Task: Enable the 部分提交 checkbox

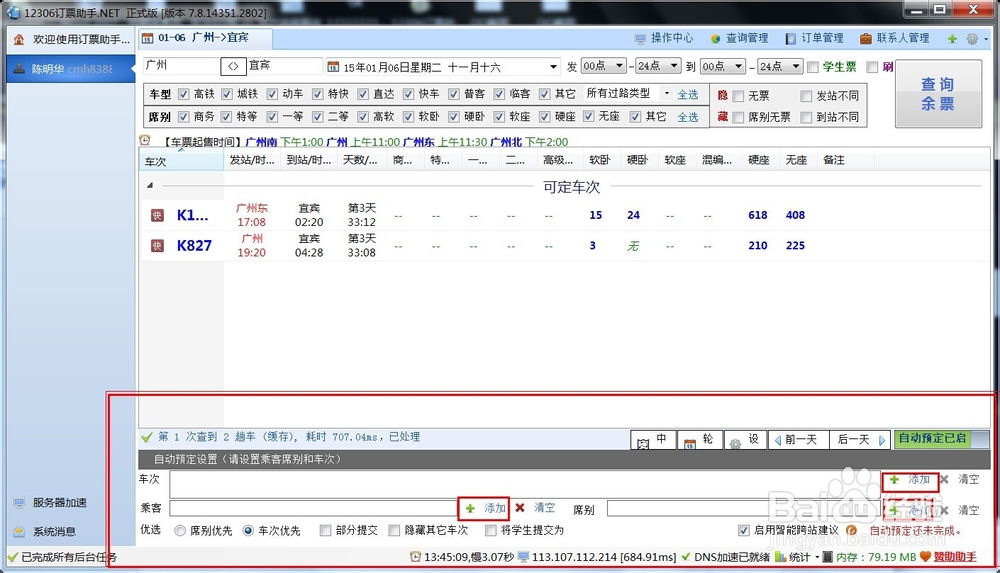Action: pyautogui.click(x=325, y=531)
